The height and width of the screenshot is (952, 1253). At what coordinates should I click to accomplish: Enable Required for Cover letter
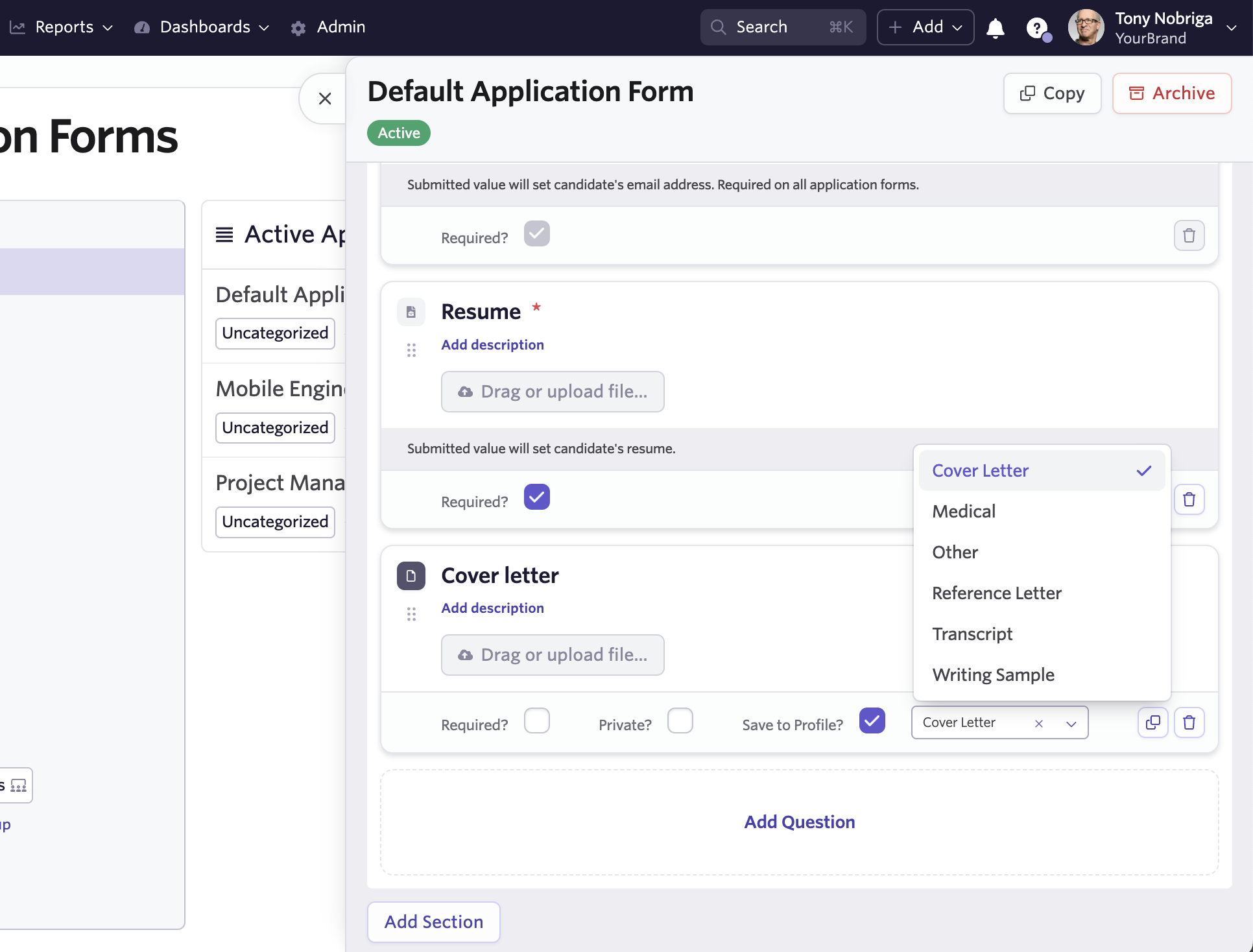[536, 721]
